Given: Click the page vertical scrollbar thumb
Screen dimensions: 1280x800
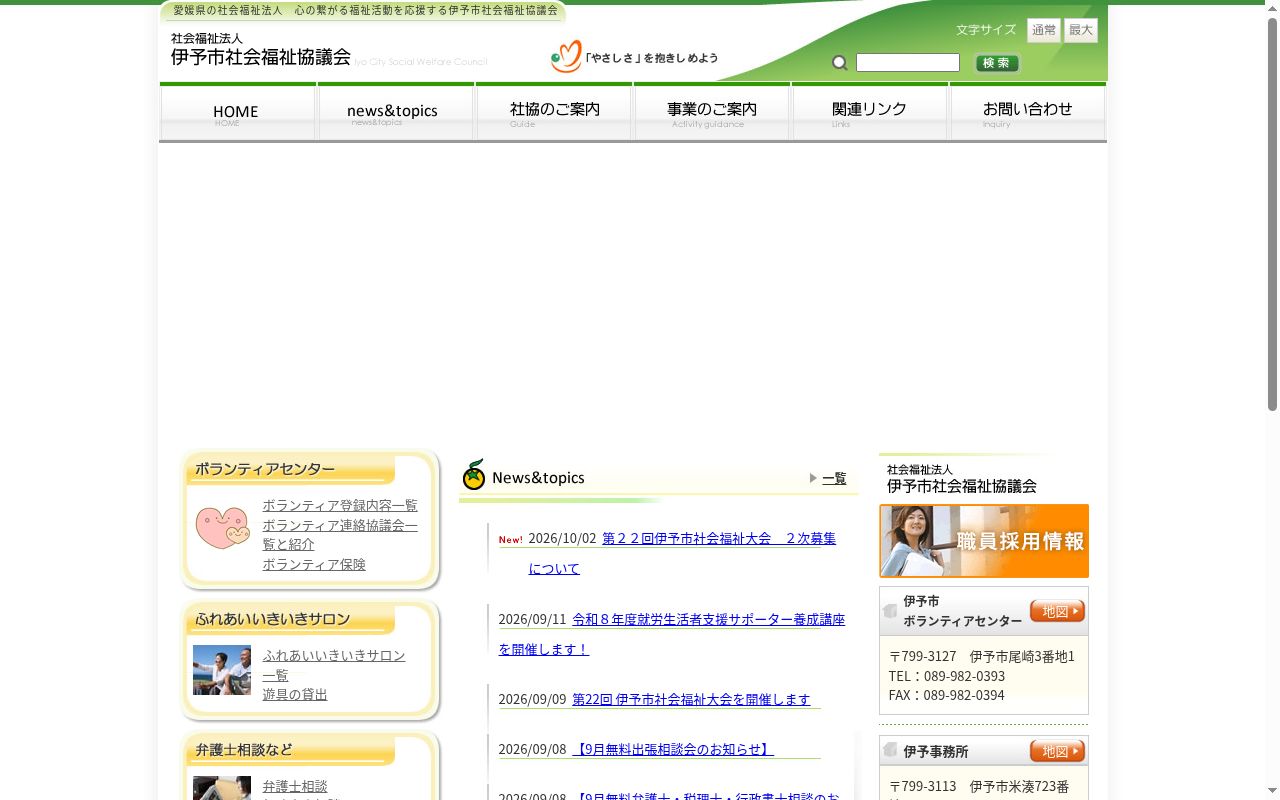Looking at the screenshot, I should click(1272, 212).
